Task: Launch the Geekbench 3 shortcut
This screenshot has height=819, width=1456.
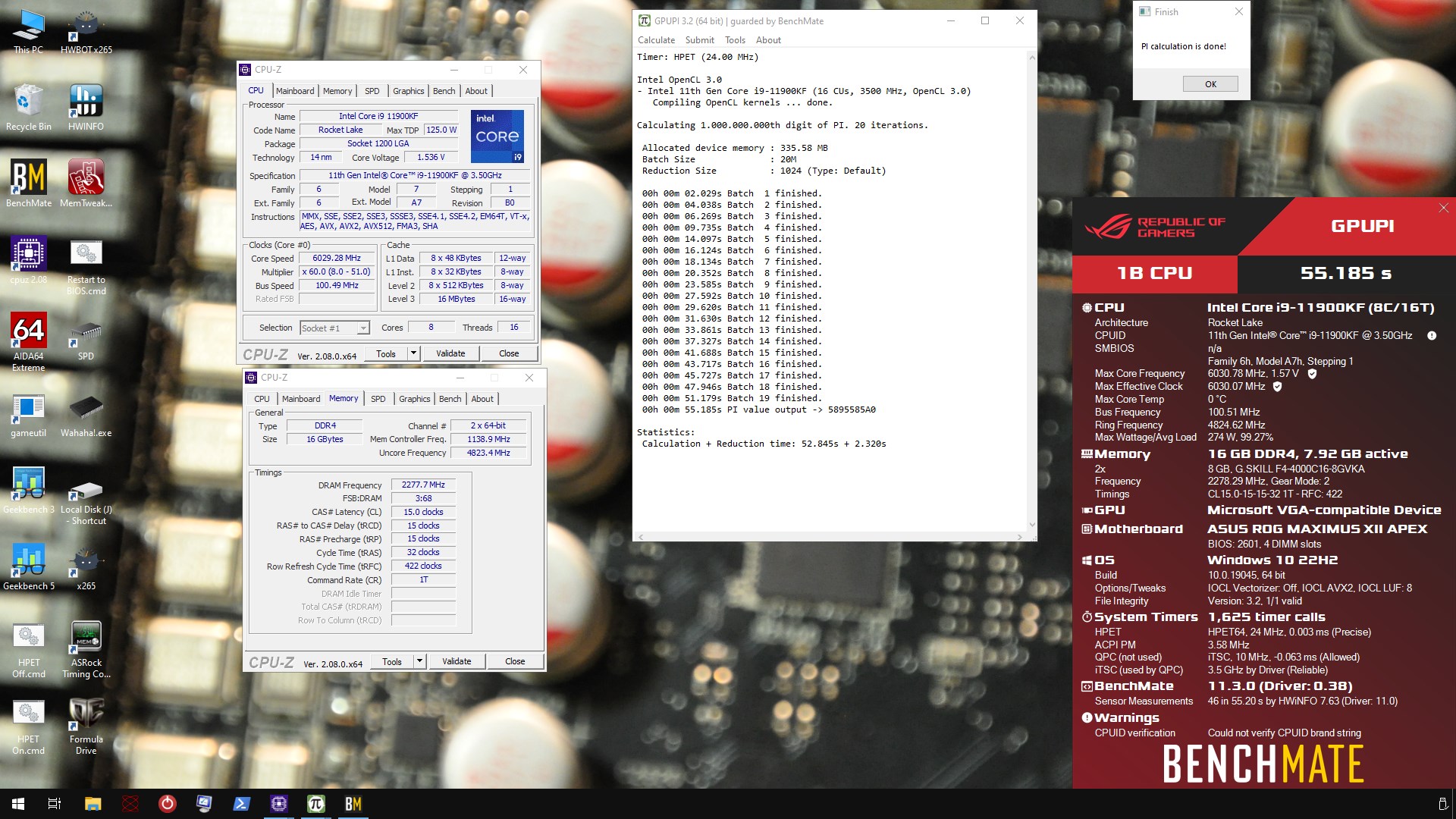Action: click(x=28, y=491)
